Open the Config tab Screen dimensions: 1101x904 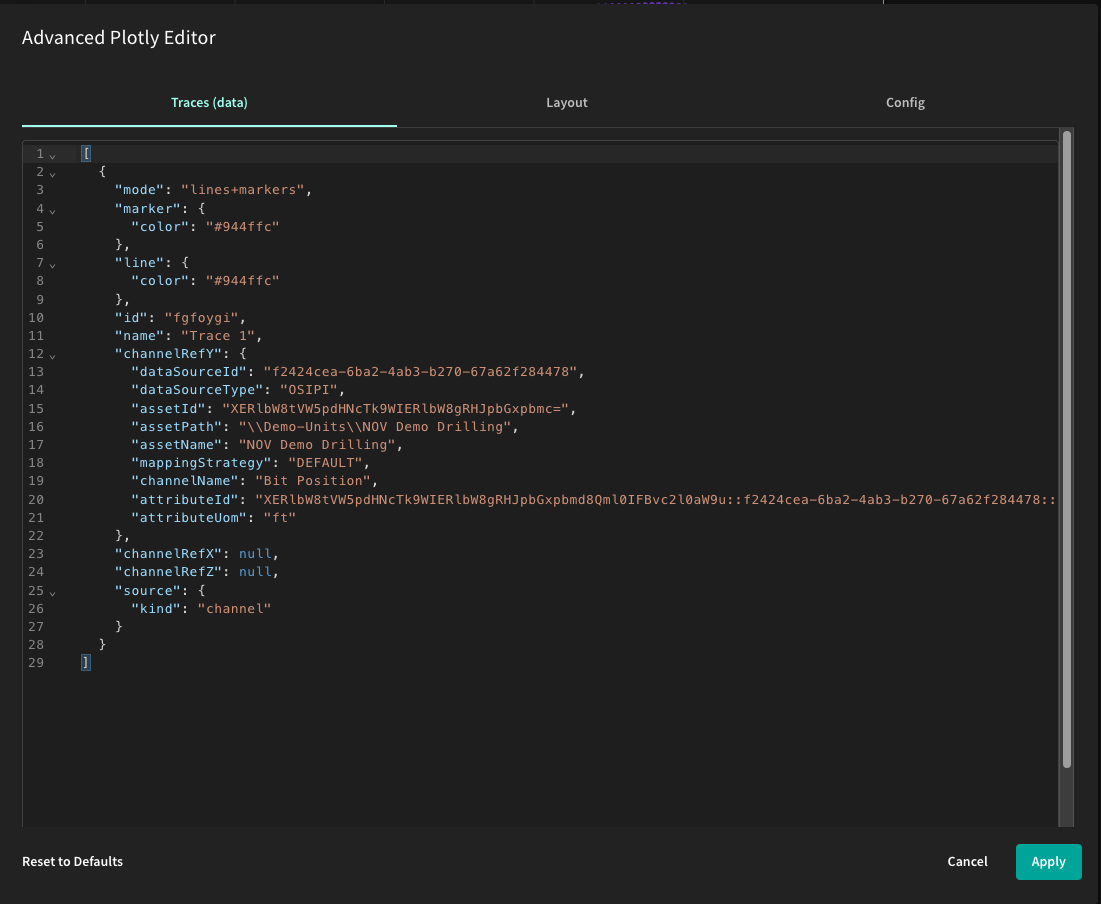(x=905, y=103)
